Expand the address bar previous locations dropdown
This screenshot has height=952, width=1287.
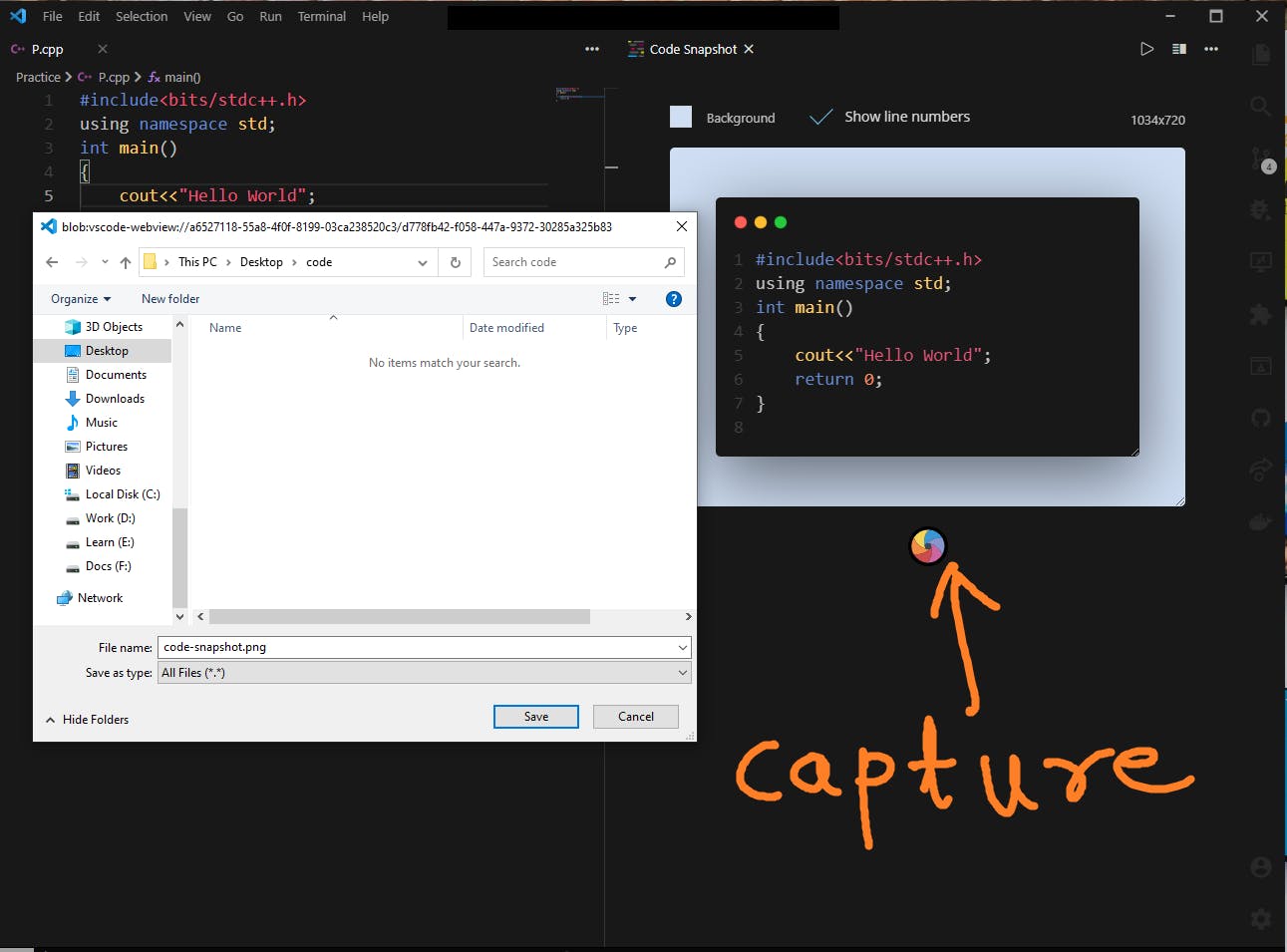coord(423,262)
